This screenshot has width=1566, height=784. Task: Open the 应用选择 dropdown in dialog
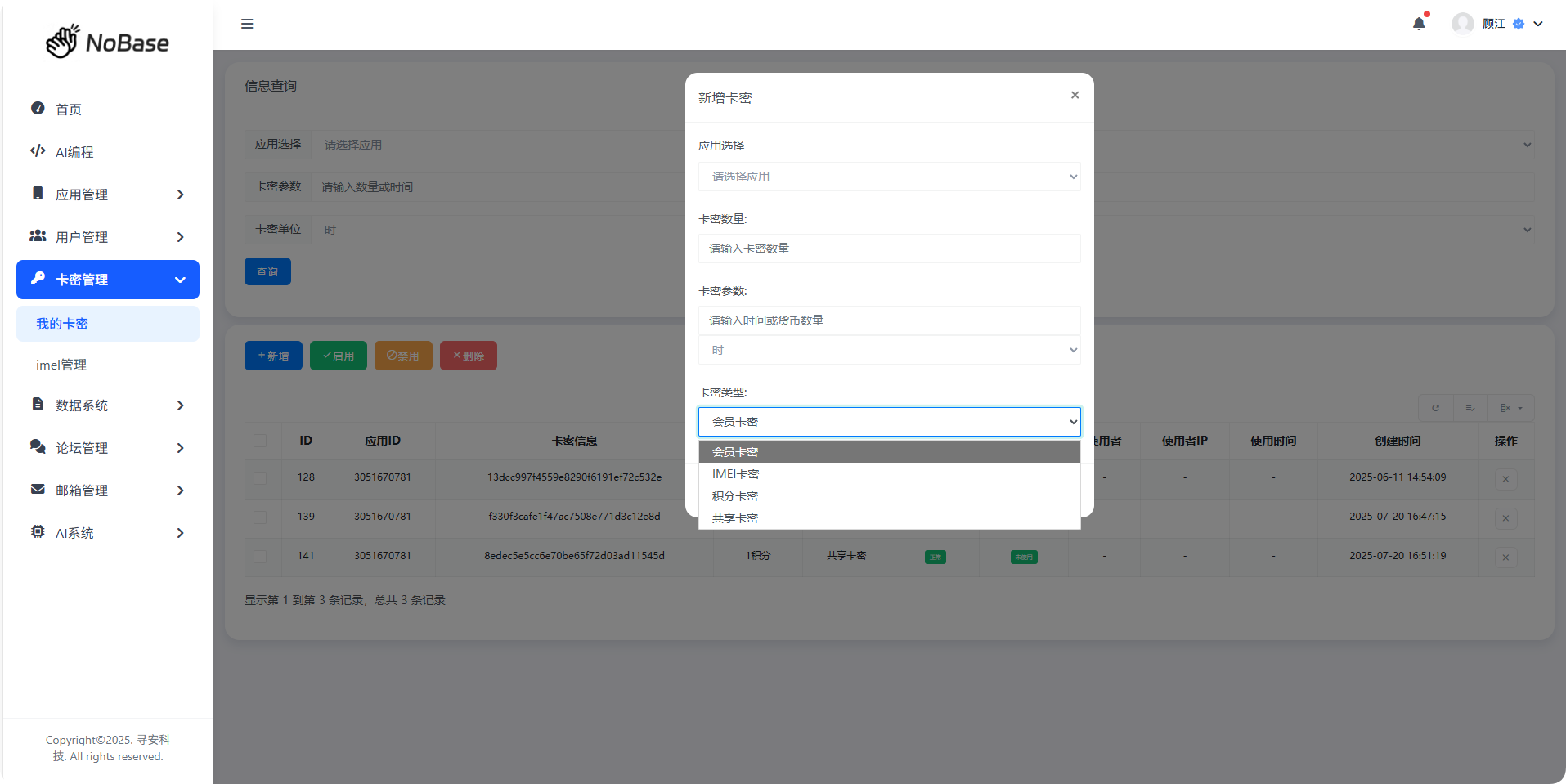coord(889,177)
